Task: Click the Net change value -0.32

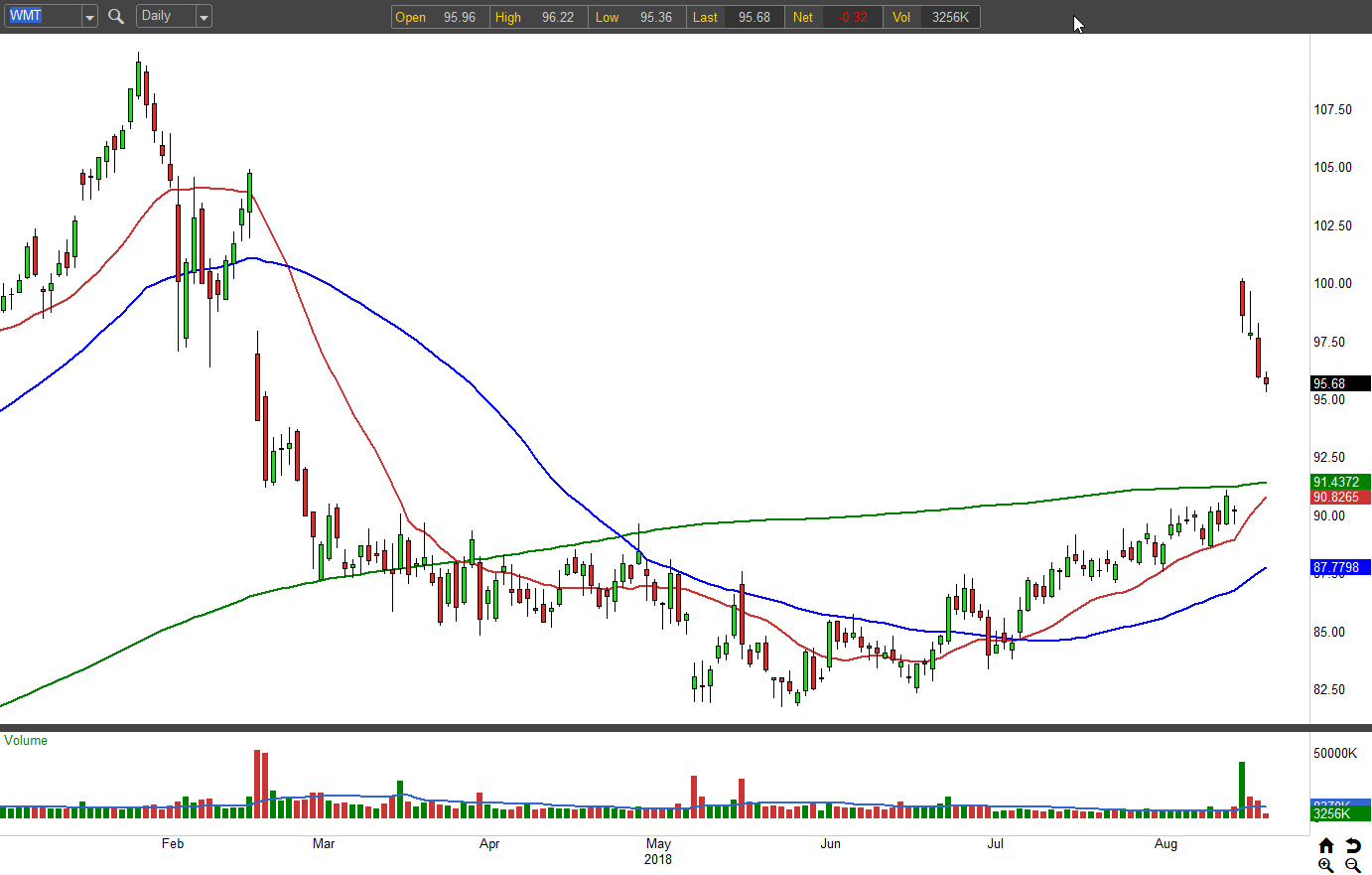Action: tap(852, 17)
